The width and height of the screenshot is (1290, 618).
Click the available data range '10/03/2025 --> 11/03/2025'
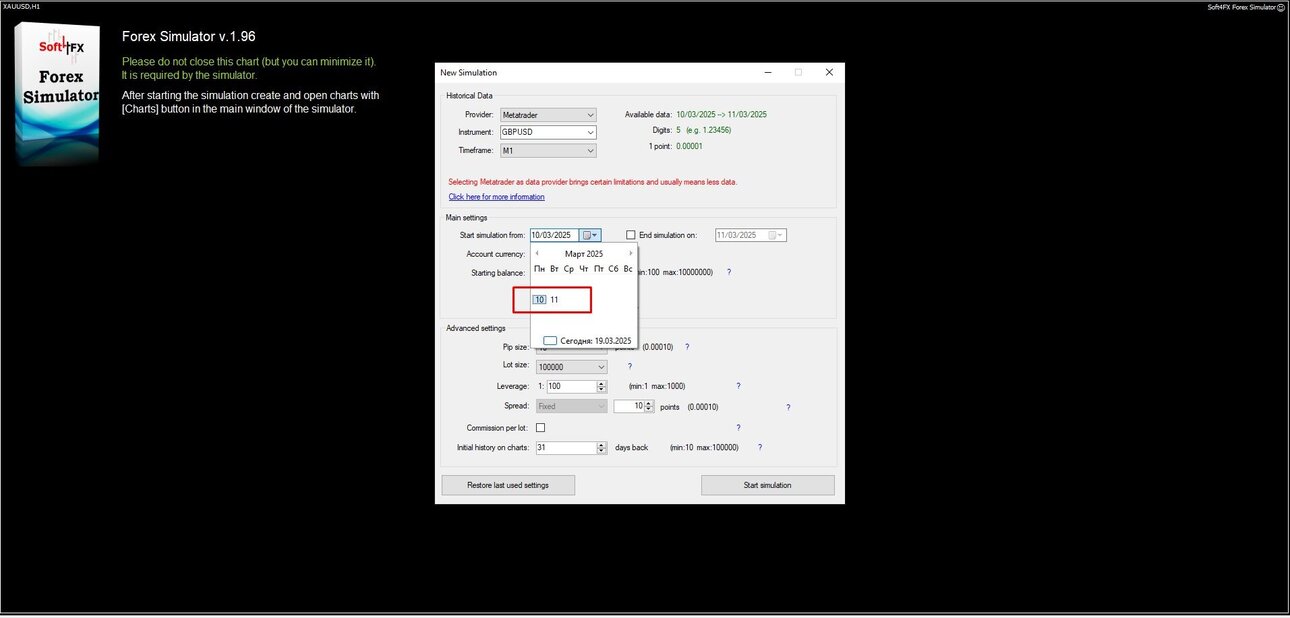(x=721, y=115)
